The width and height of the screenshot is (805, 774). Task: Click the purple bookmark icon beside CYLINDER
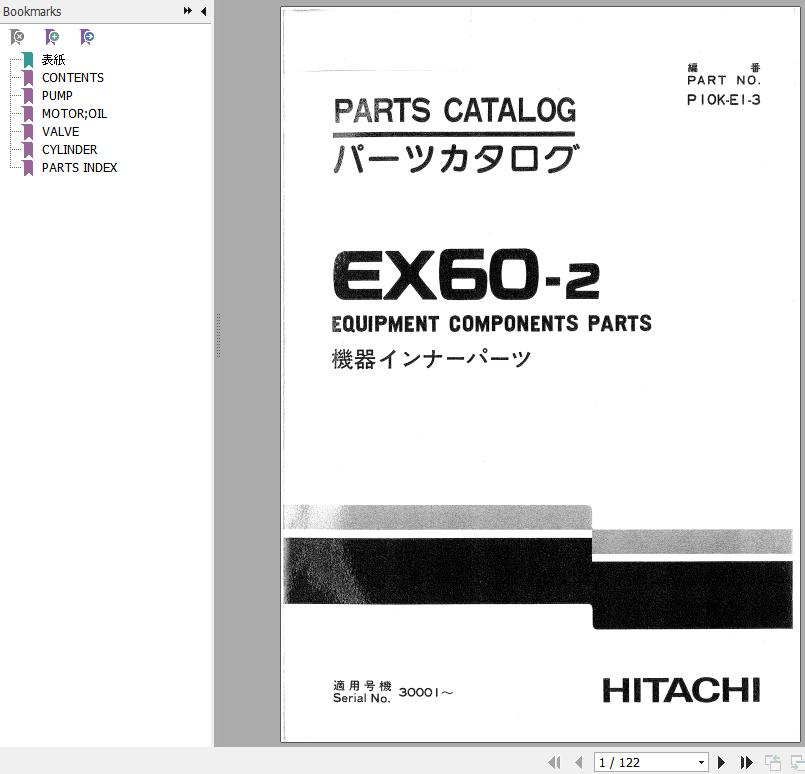click(28, 150)
